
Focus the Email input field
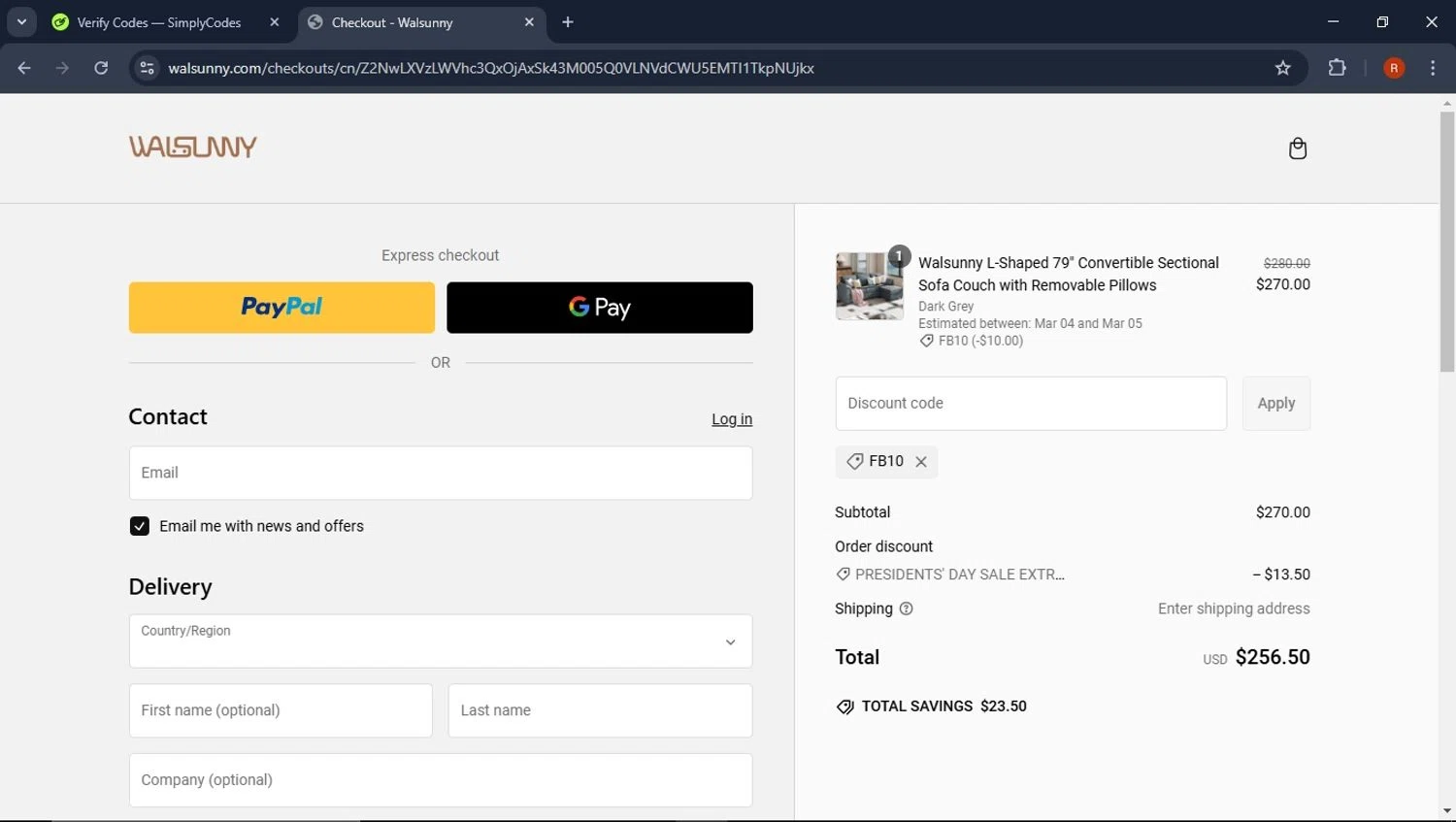point(441,474)
